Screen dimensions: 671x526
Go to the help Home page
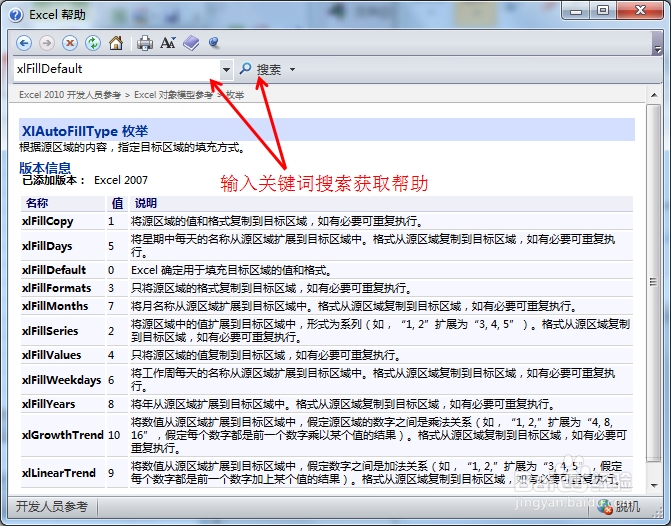(116, 43)
